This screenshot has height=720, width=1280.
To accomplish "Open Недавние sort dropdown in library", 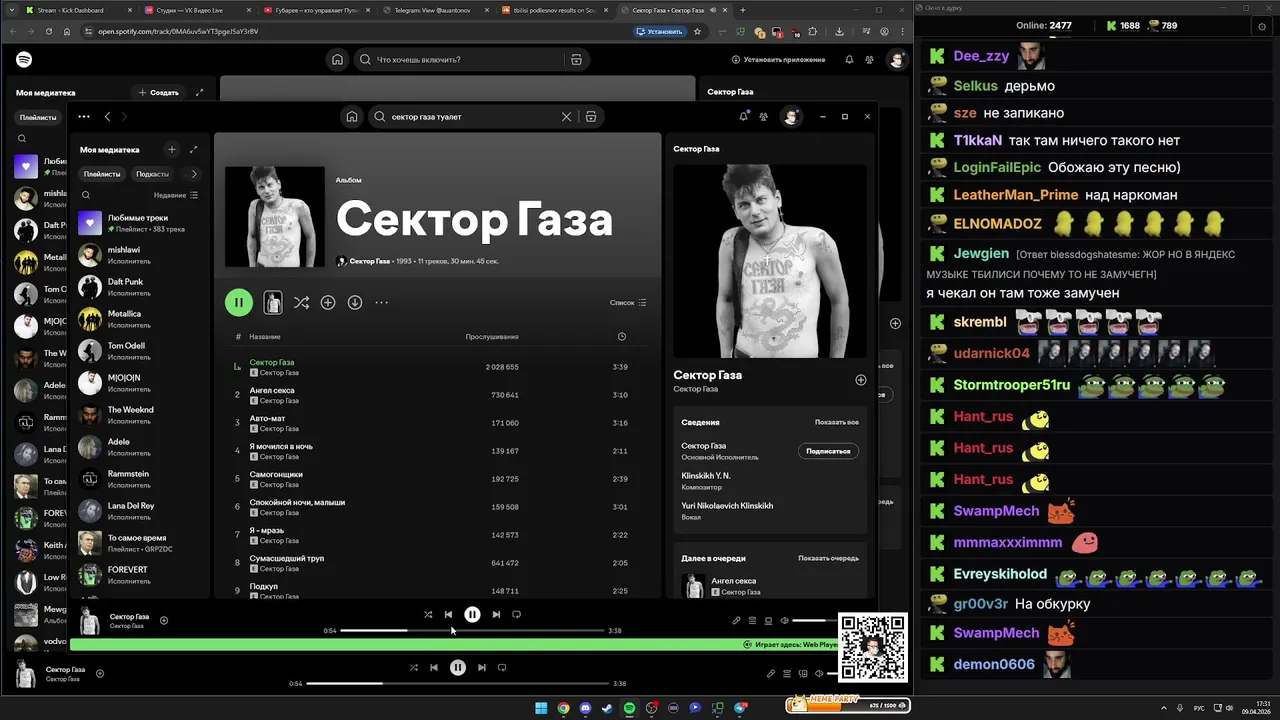I will point(176,195).
